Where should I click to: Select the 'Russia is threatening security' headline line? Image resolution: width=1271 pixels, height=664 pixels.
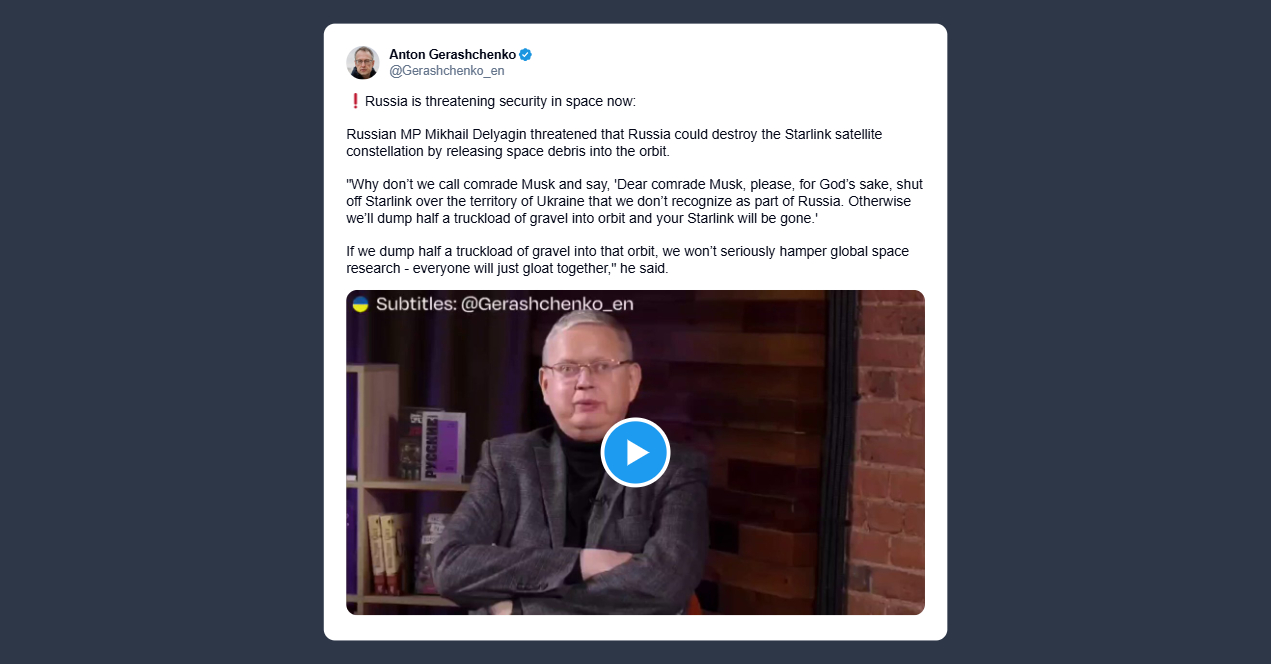(499, 101)
